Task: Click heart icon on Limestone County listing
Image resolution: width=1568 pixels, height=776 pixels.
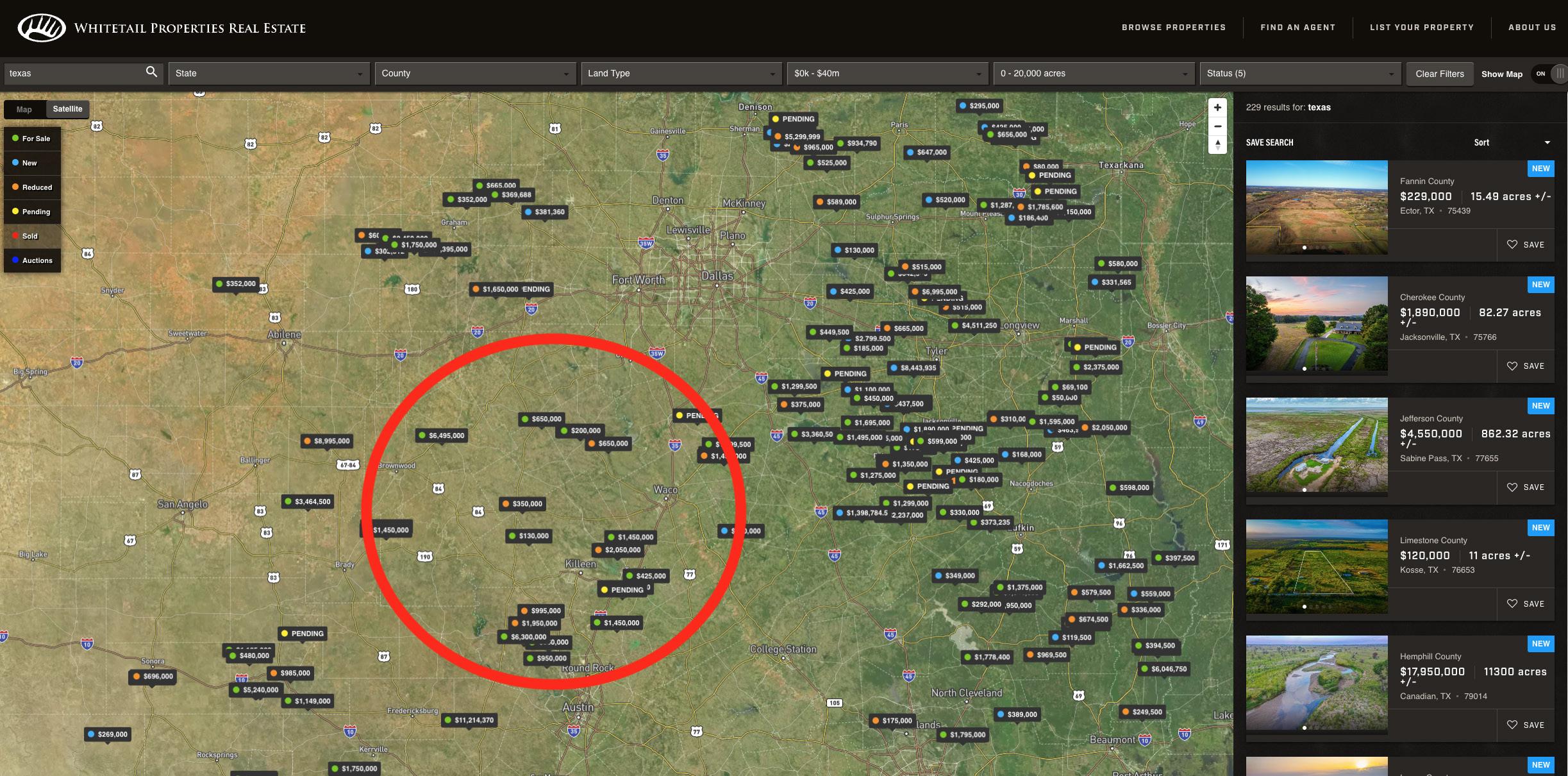Action: [x=1512, y=603]
